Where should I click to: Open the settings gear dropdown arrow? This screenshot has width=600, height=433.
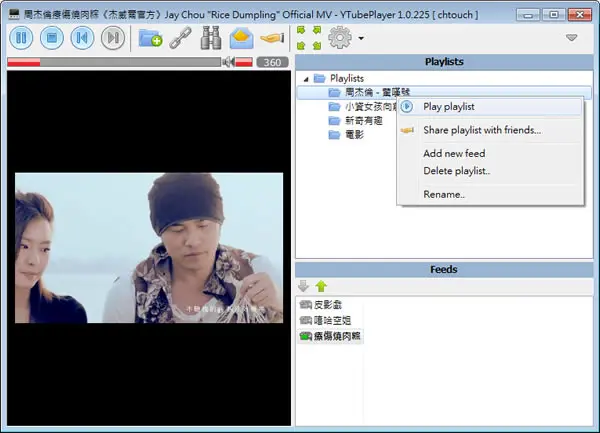361,38
